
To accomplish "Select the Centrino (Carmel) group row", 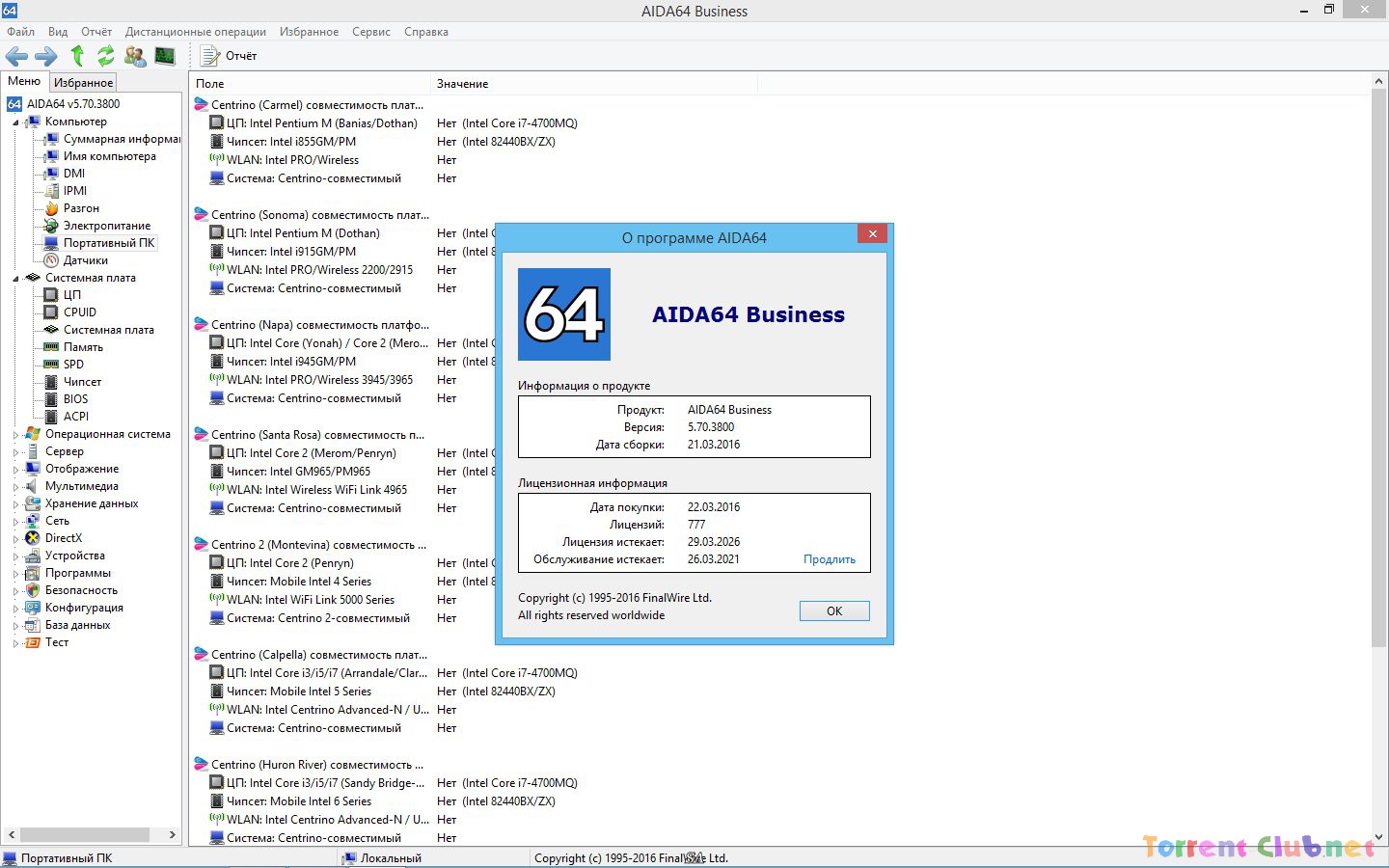I will tap(309, 105).
